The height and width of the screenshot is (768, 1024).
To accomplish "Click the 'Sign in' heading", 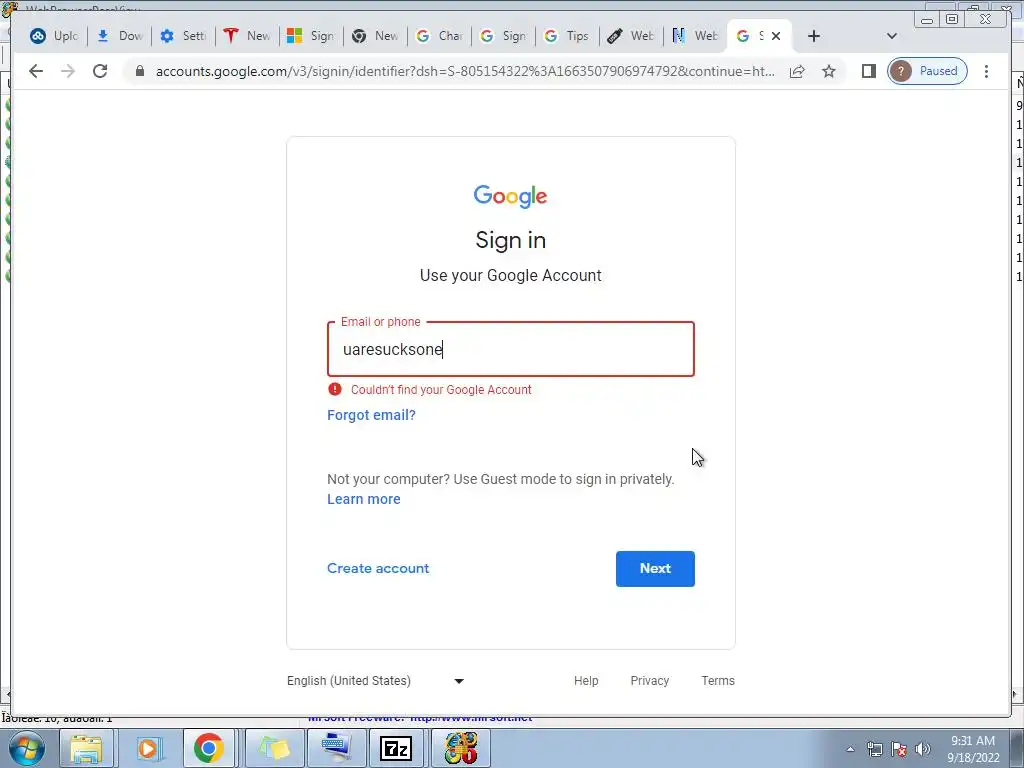I will click(511, 240).
